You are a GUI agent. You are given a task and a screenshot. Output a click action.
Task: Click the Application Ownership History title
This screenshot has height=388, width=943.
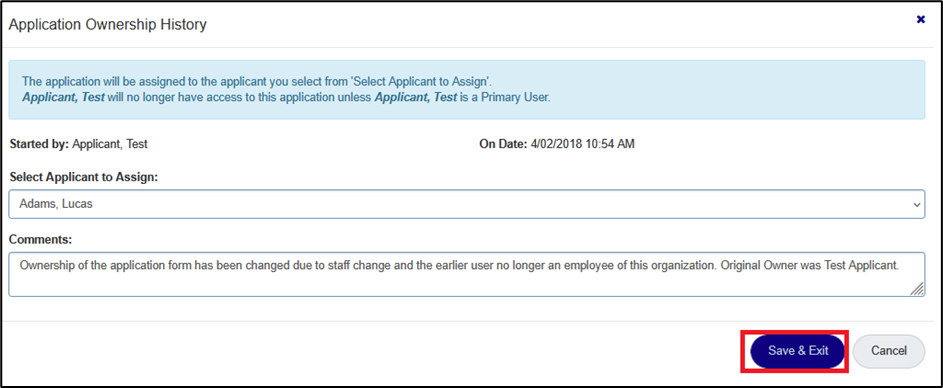point(108,25)
